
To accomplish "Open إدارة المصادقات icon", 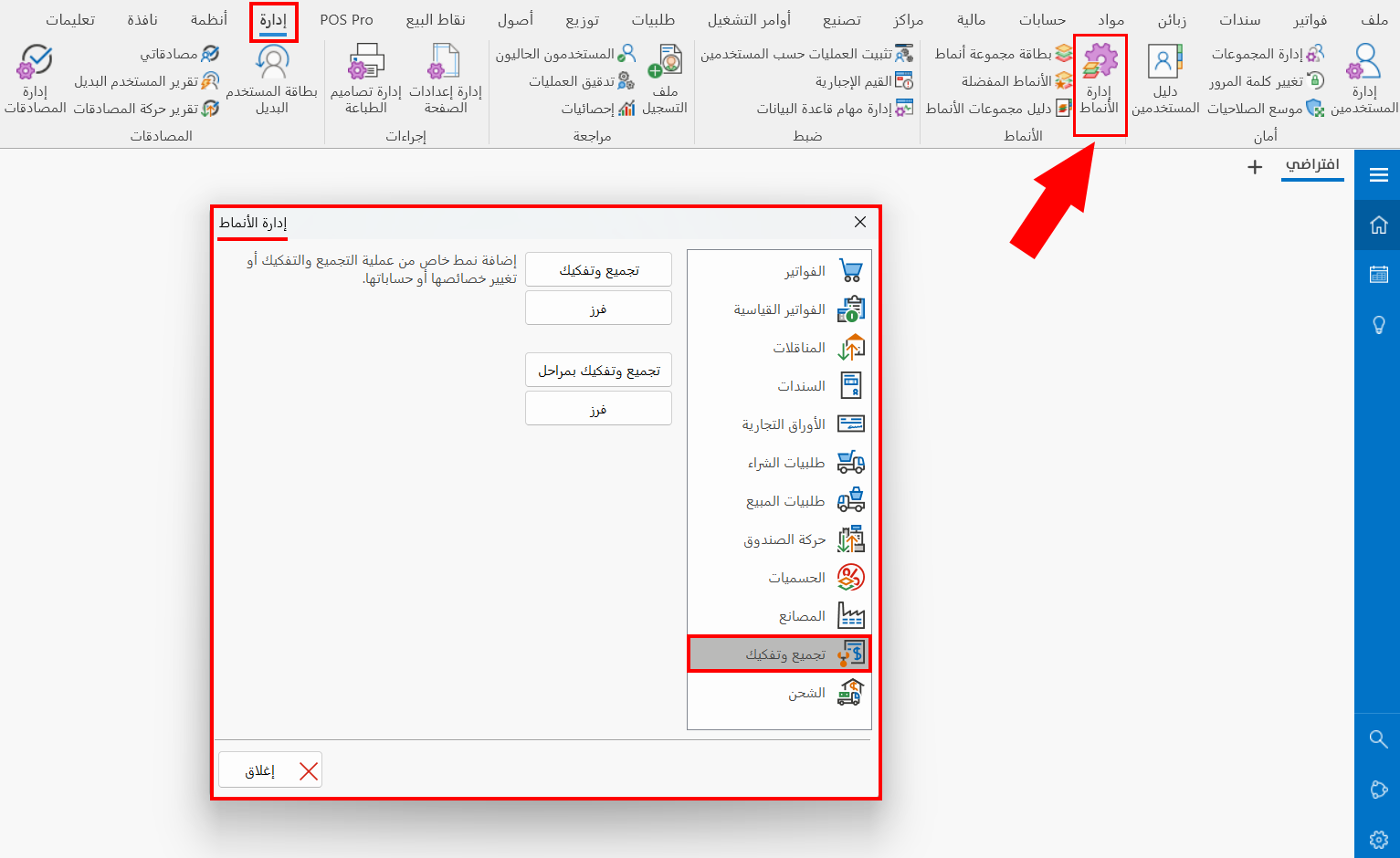I will click(35, 80).
